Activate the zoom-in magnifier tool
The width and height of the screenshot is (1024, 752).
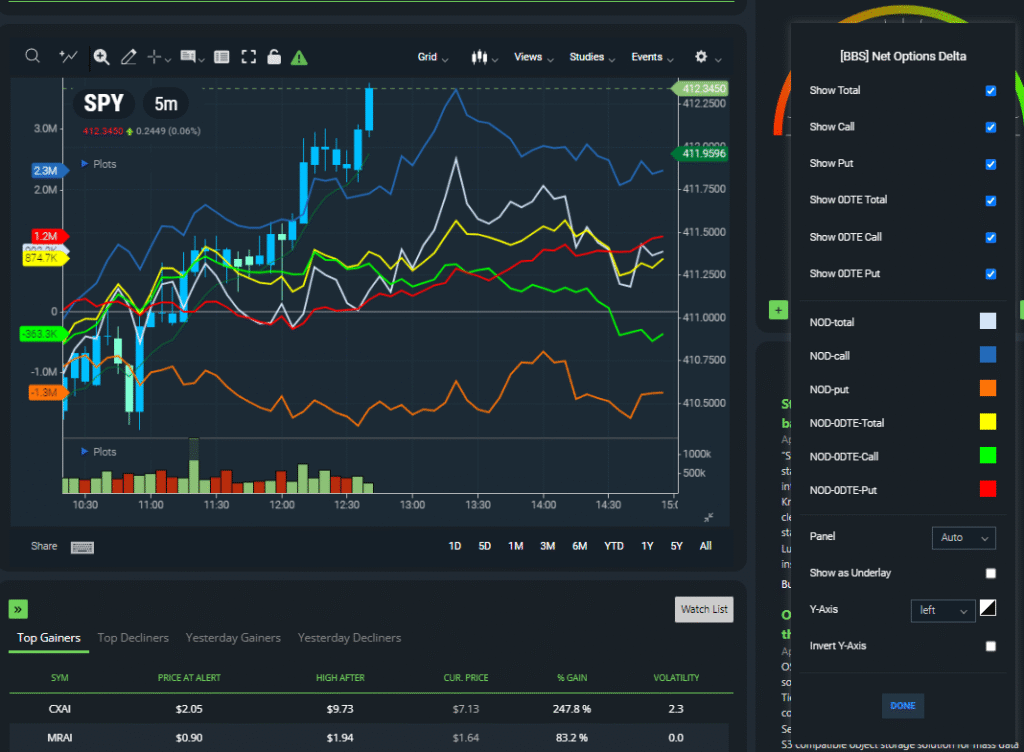pos(100,57)
